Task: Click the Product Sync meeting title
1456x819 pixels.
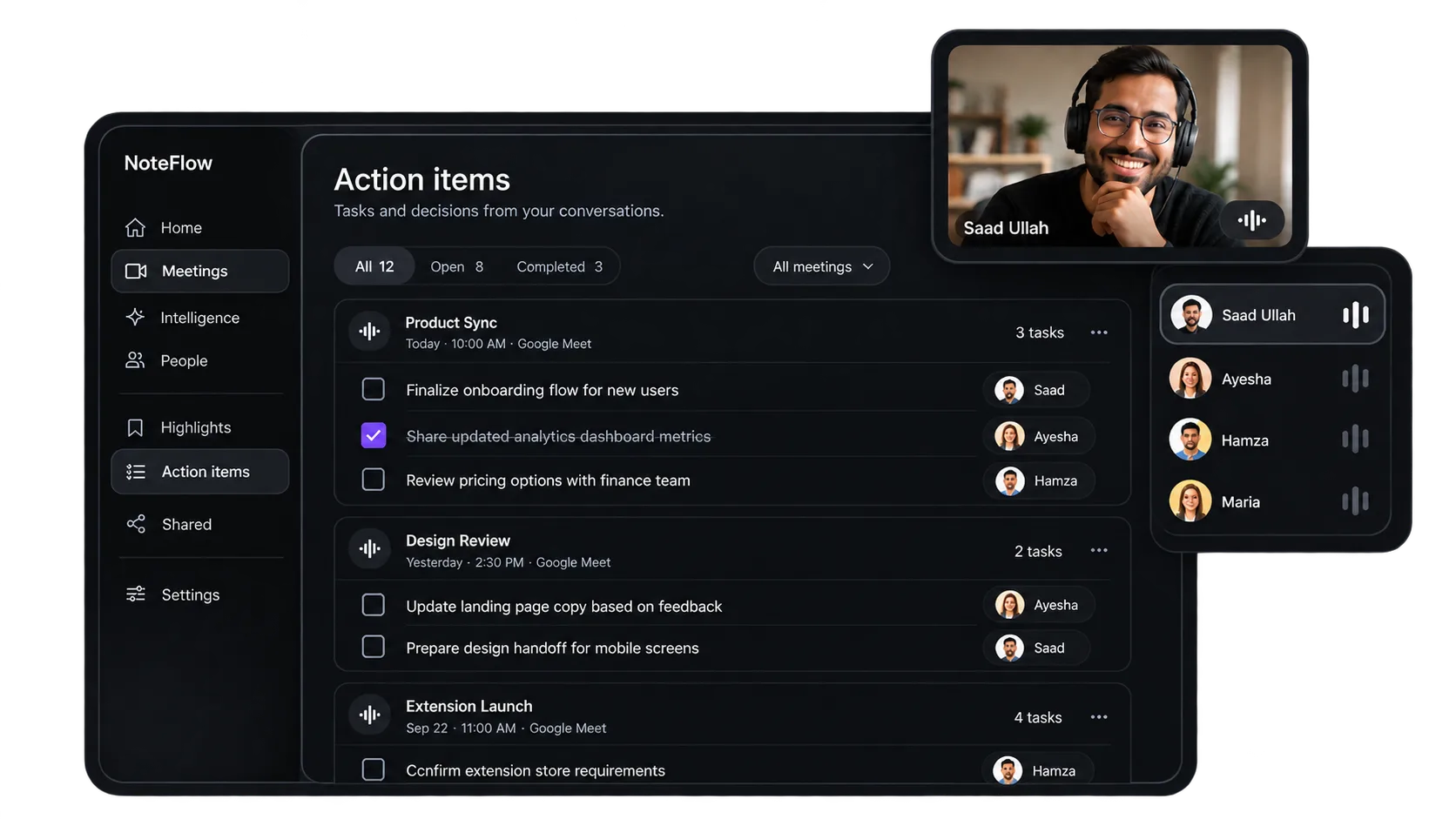Action: pyautogui.click(x=451, y=322)
